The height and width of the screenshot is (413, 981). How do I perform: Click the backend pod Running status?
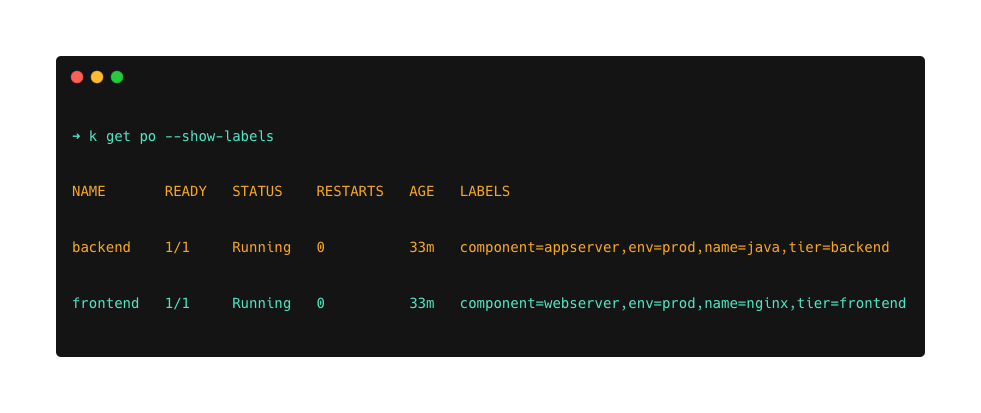coord(262,248)
